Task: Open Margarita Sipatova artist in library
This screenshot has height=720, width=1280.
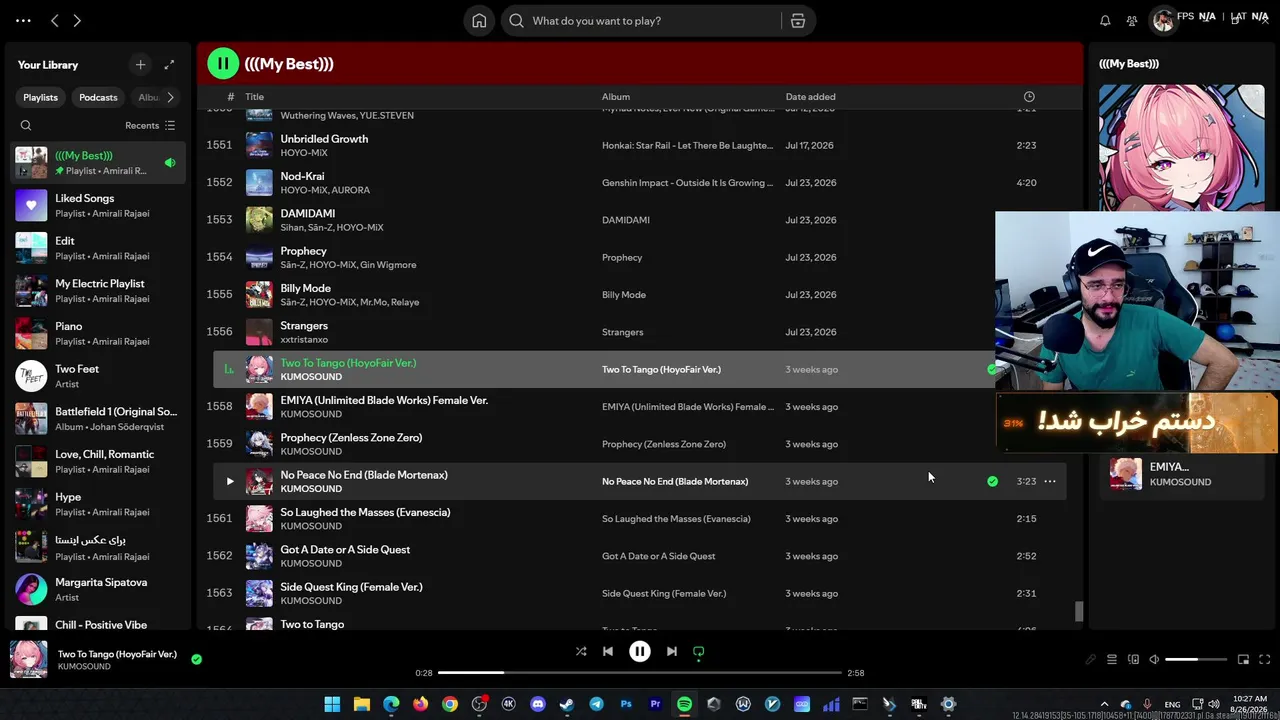Action: [x=96, y=589]
